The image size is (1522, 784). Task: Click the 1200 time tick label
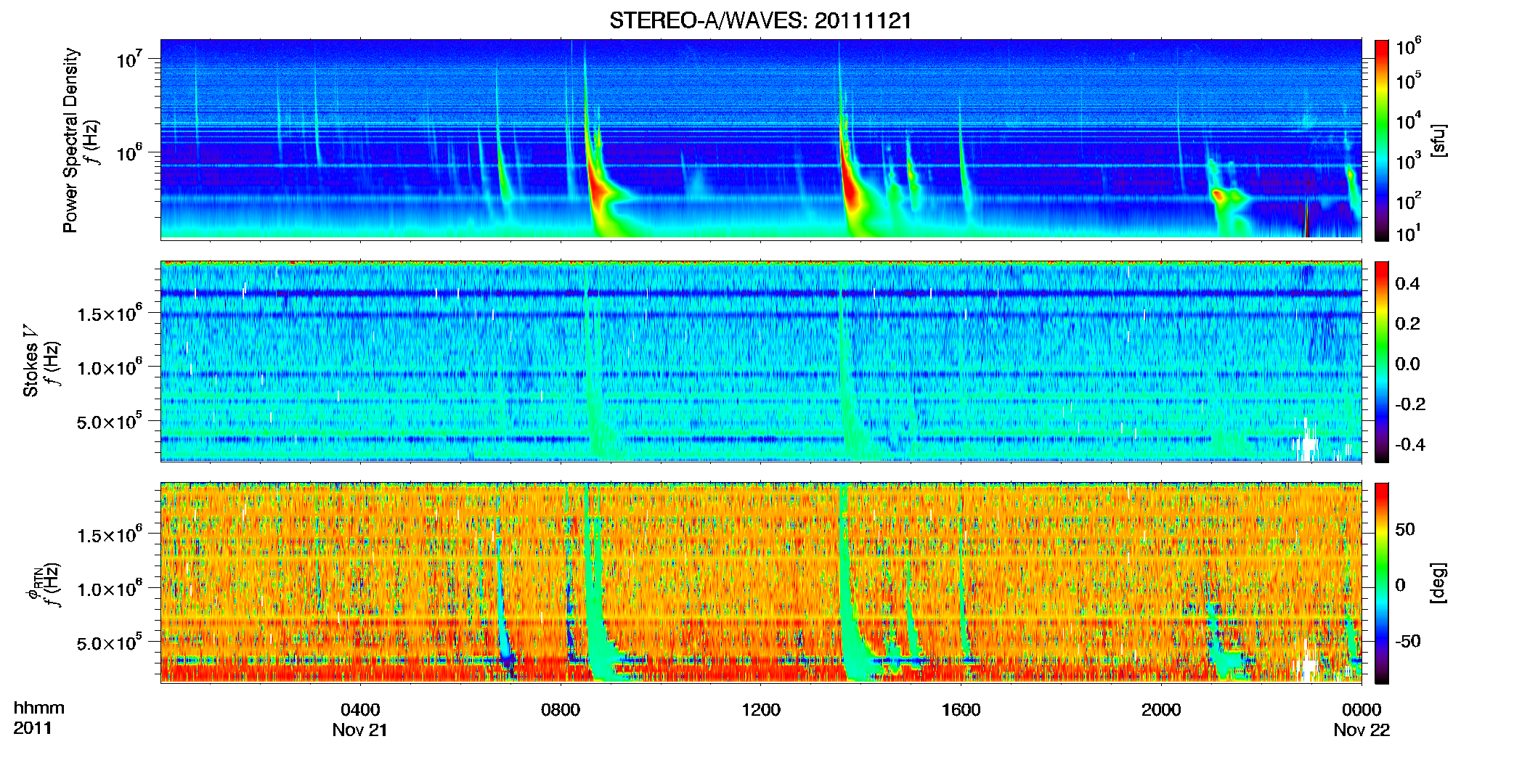[x=760, y=709]
